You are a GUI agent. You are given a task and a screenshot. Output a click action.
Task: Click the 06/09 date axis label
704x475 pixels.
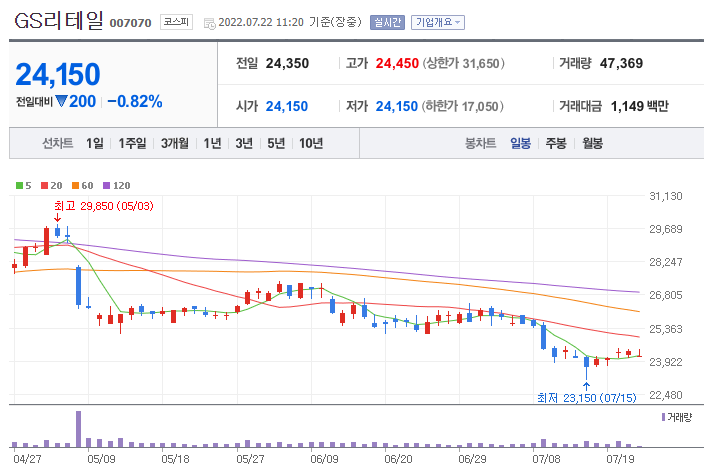324,459
